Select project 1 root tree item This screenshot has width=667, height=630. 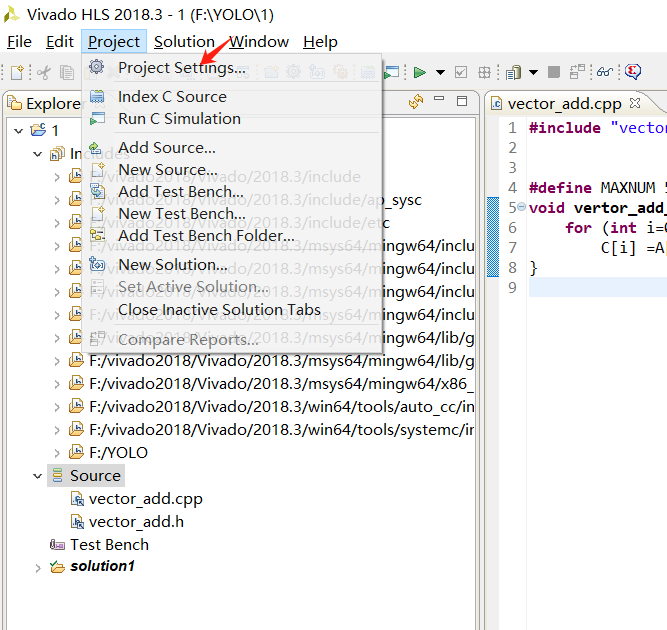[x=54, y=130]
